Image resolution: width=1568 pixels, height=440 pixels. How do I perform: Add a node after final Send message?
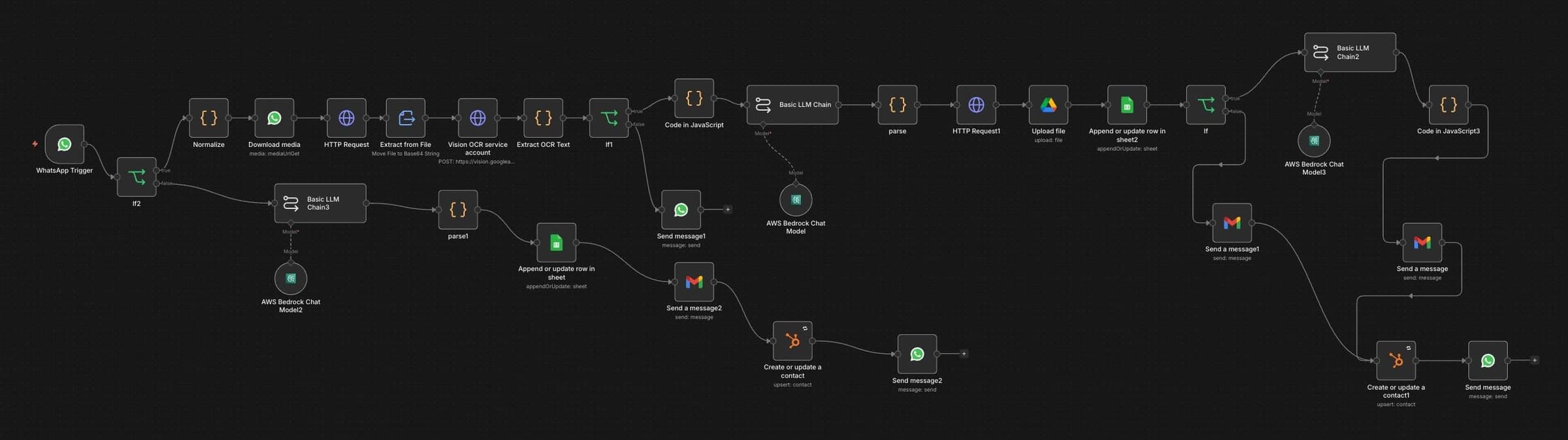point(1535,361)
